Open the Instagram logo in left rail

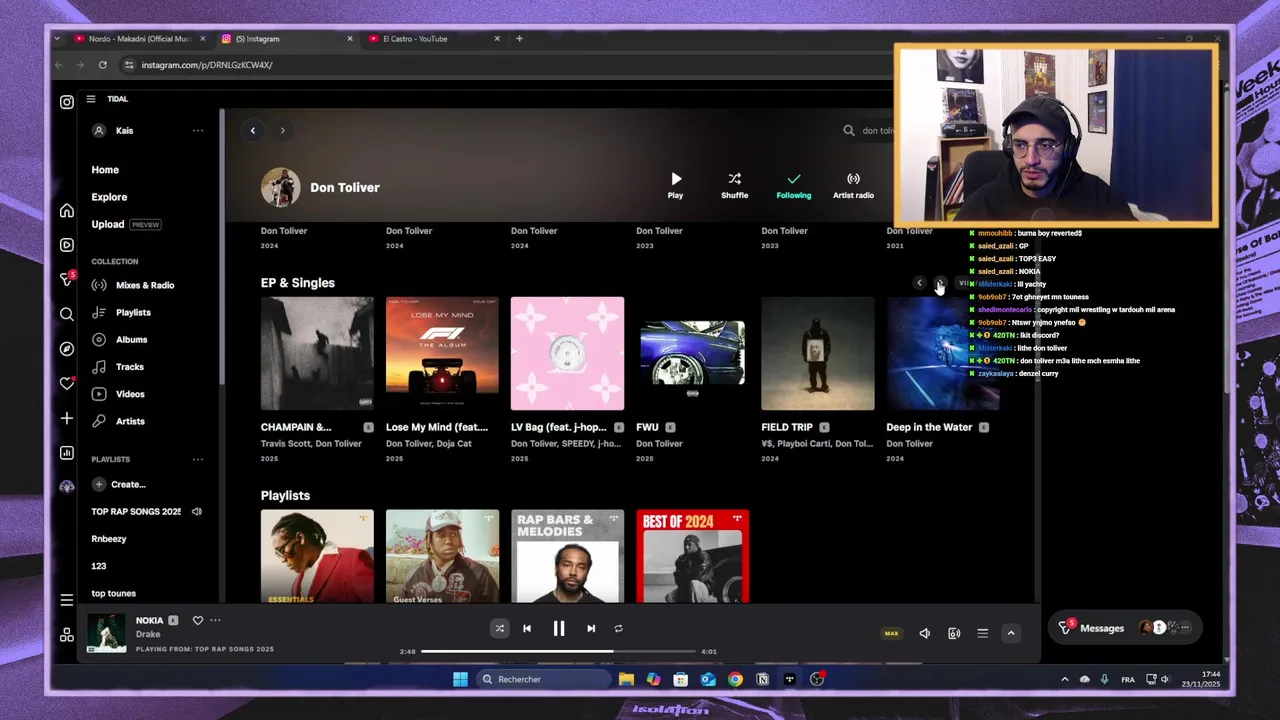pos(67,102)
